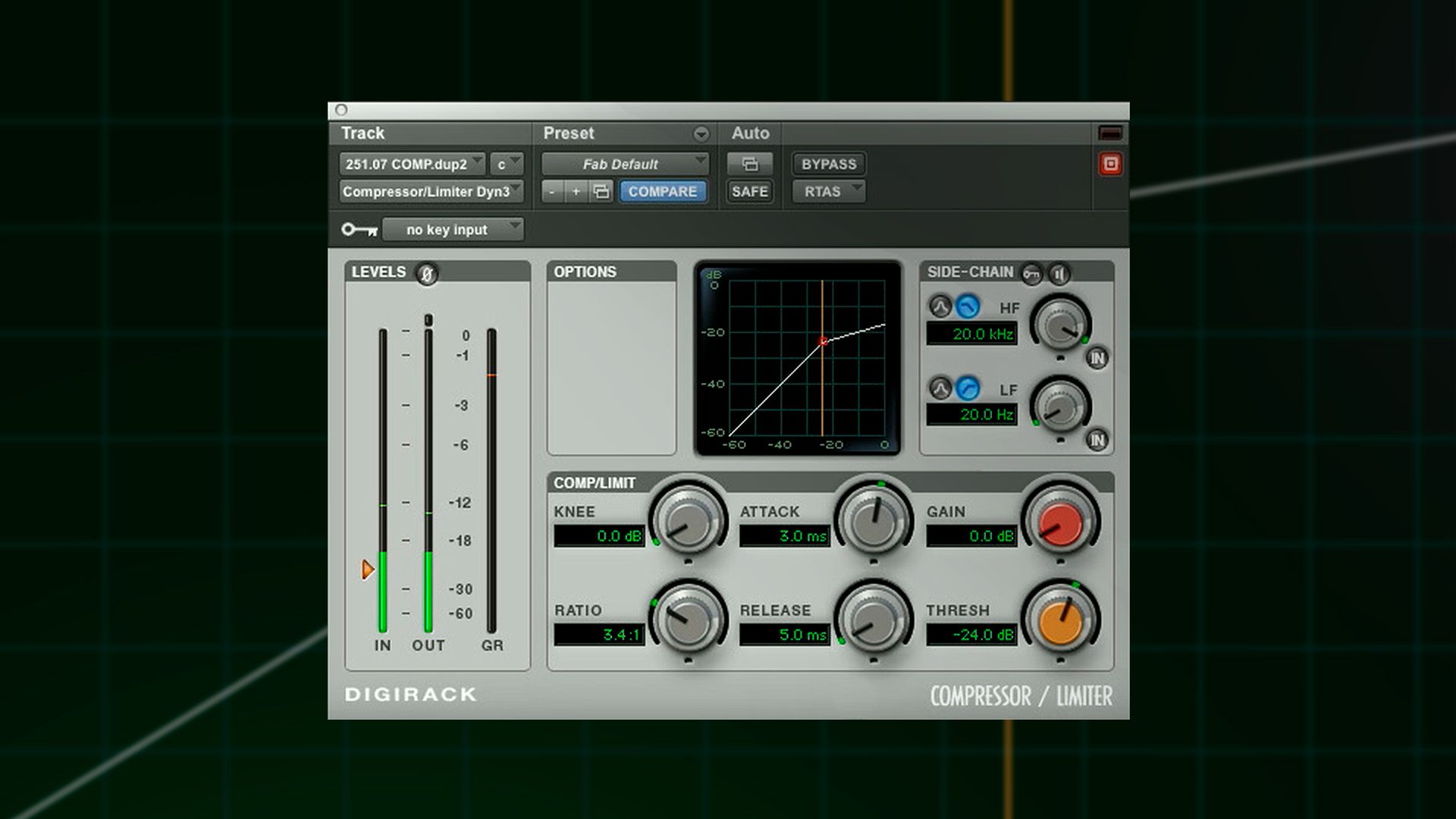Click the output meter clip indicator
Screen dimensions: 1456x819
[428, 320]
